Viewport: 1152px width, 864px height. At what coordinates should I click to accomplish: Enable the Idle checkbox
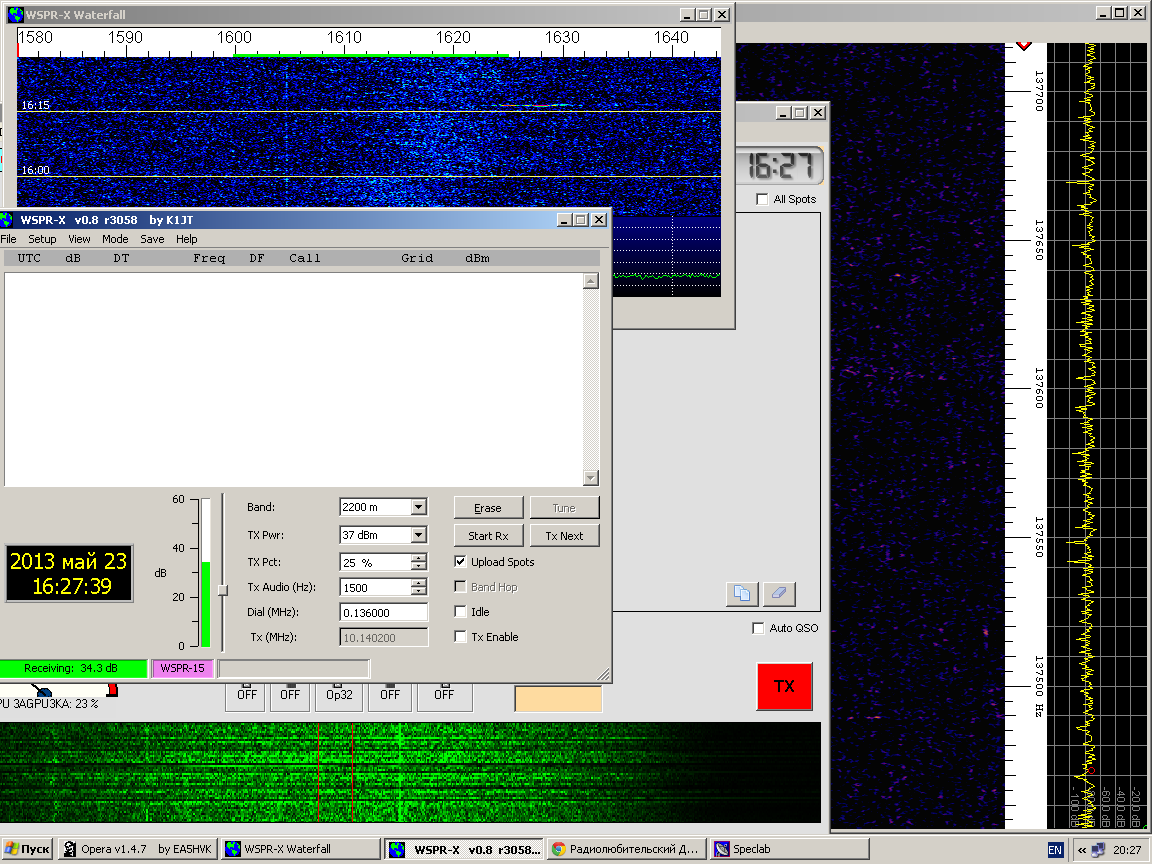(461, 612)
